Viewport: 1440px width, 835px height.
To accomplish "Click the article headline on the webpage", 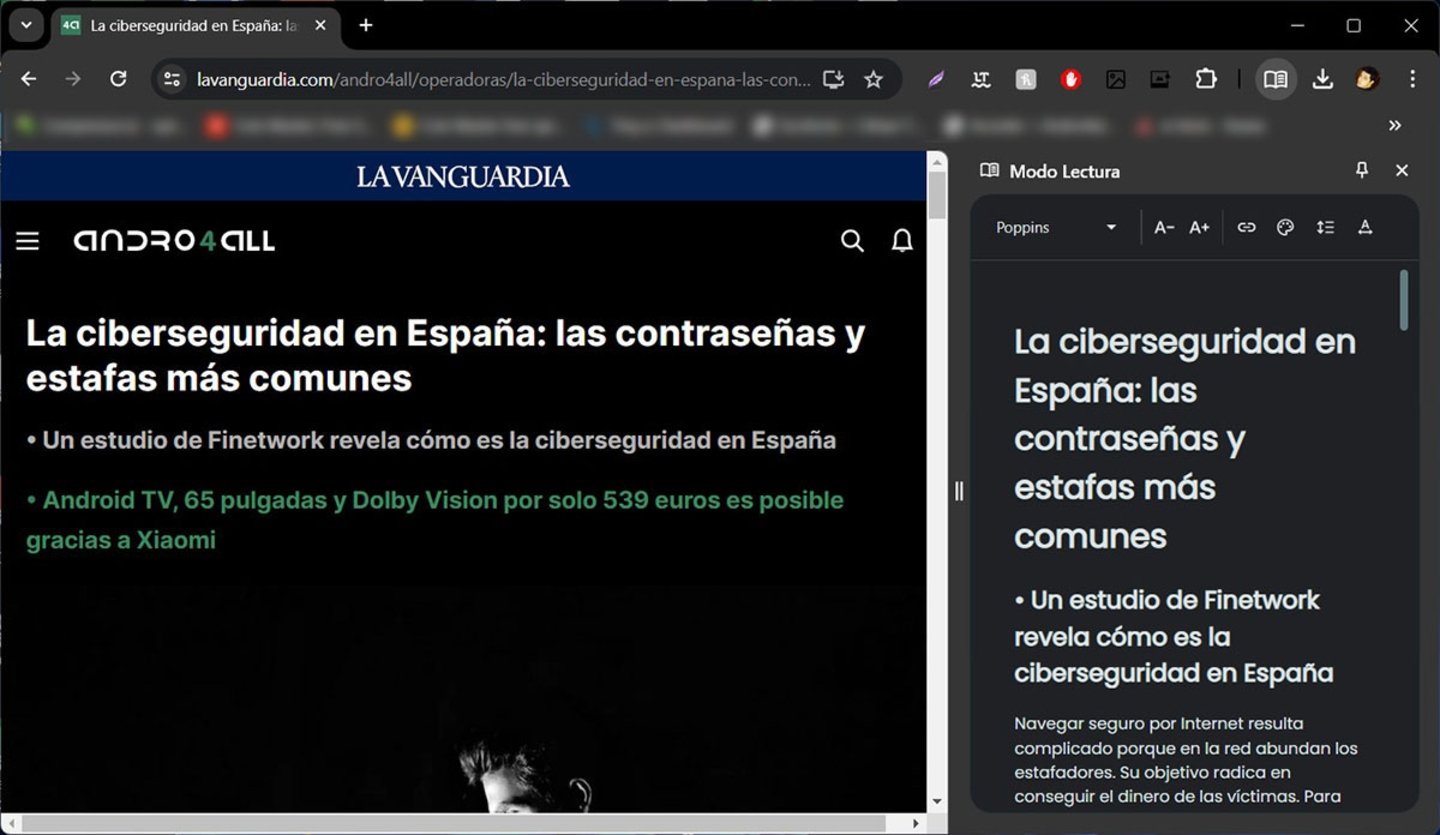I will tap(445, 355).
